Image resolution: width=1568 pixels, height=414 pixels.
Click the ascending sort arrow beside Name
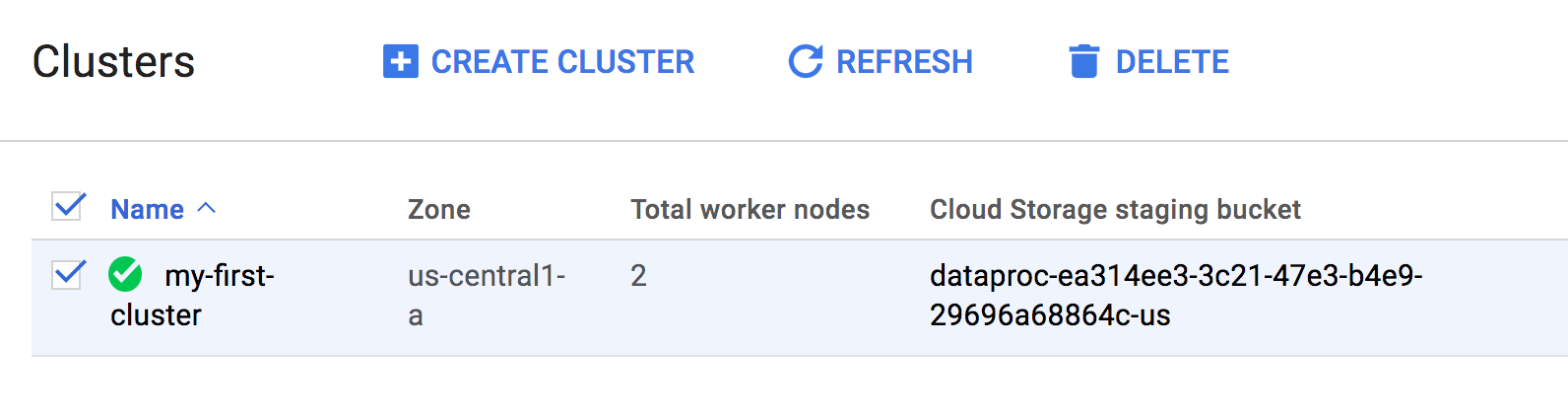point(207,208)
